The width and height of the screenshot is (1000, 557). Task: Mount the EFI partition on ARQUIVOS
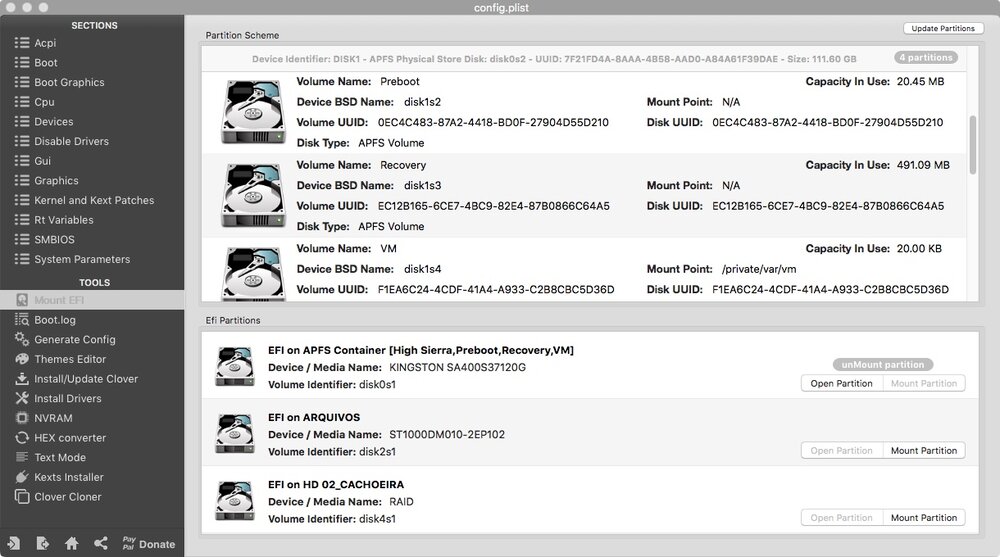pos(924,451)
